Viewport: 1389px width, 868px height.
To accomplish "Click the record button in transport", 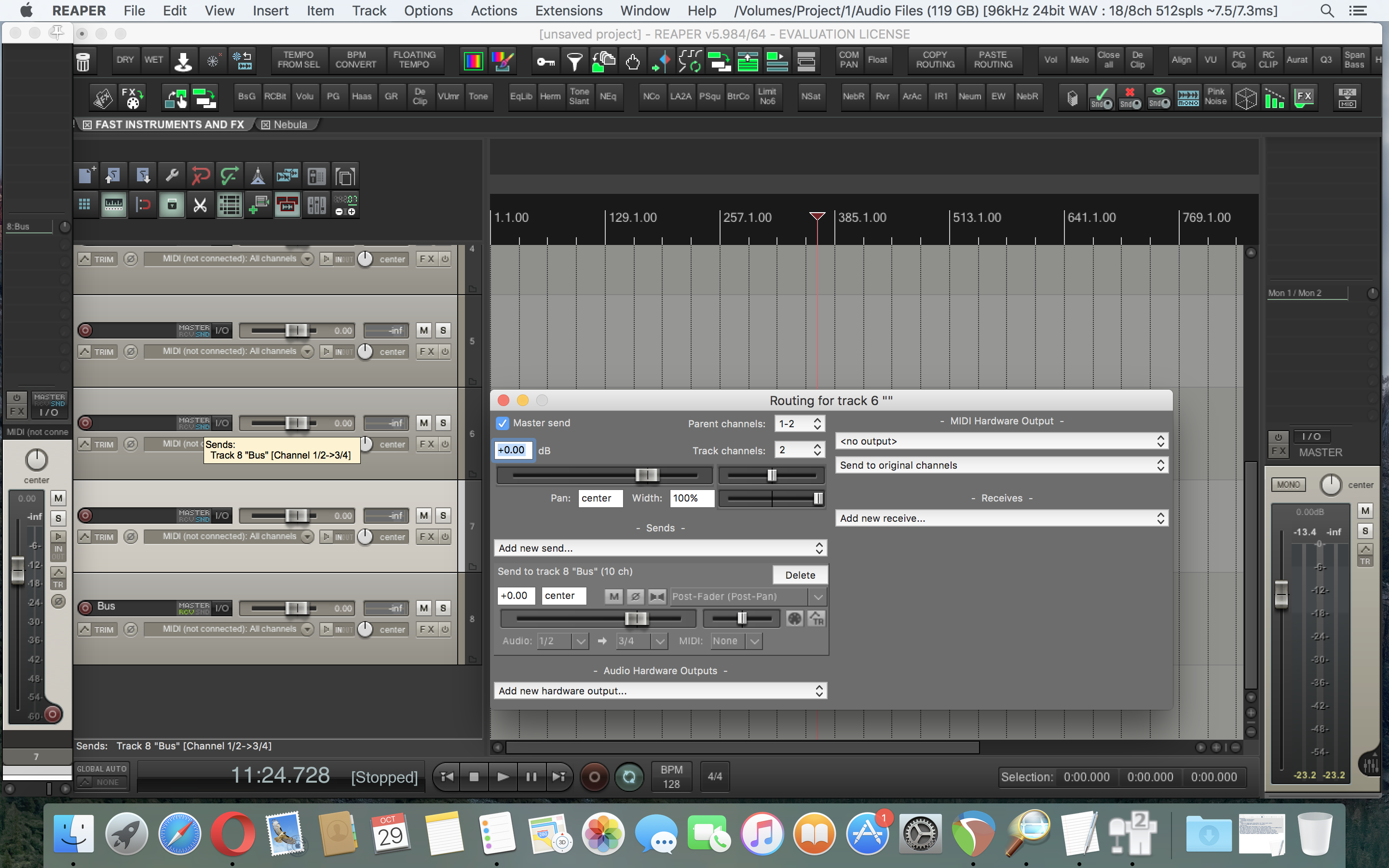I will click(594, 777).
